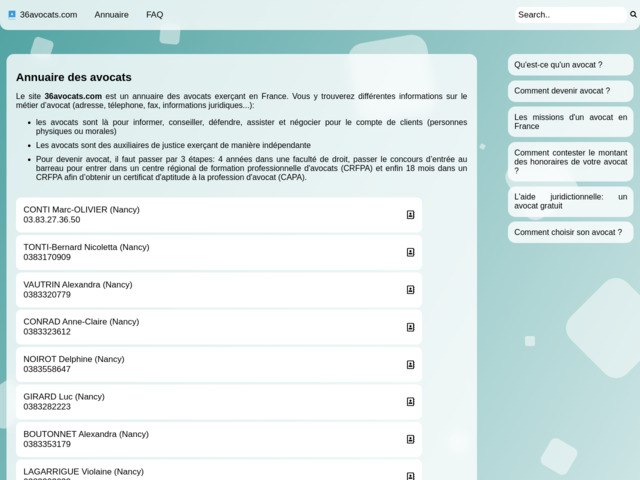Open contact card icon for BOUTONNET Alexandra
The height and width of the screenshot is (480, 640).
[411, 440]
